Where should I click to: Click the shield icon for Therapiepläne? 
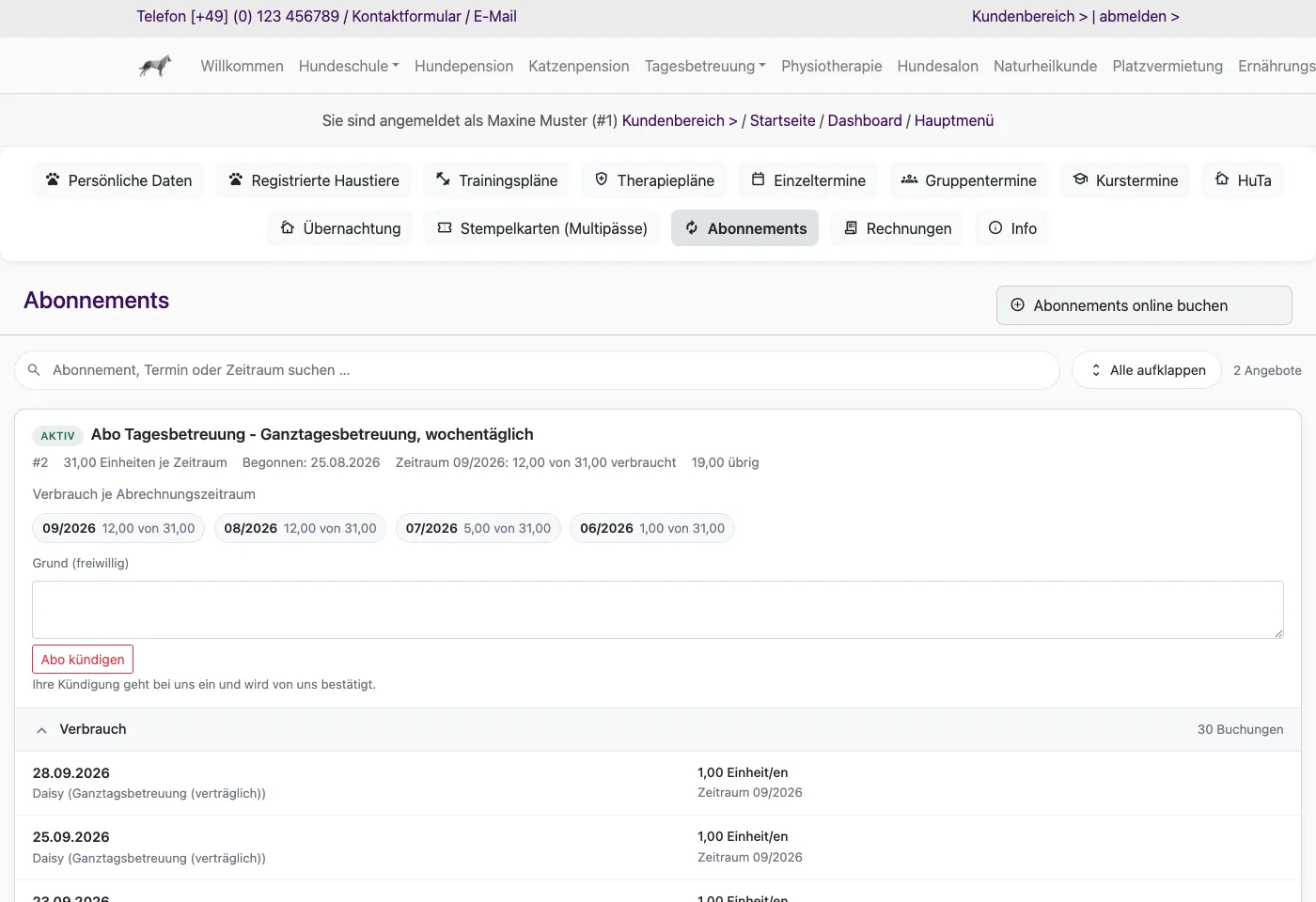[602, 179]
